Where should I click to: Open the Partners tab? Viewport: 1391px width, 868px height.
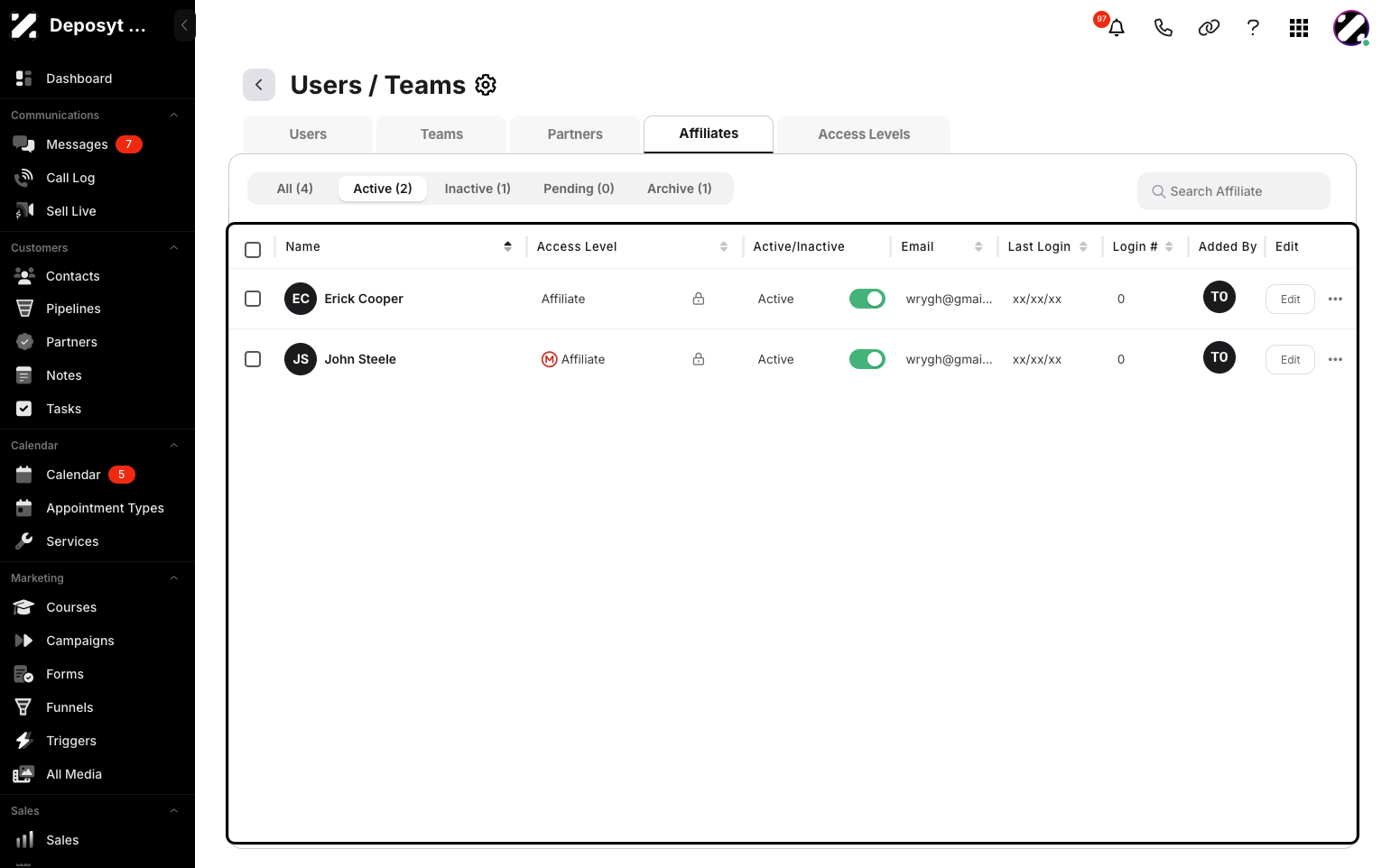coord(575,134)
